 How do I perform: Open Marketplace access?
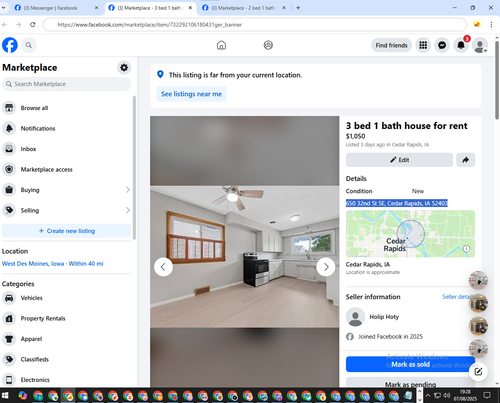(x=67, y=169)
